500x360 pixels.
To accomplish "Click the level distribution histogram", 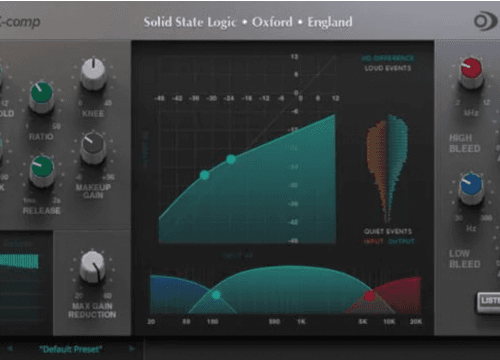I will pos(388,168).
